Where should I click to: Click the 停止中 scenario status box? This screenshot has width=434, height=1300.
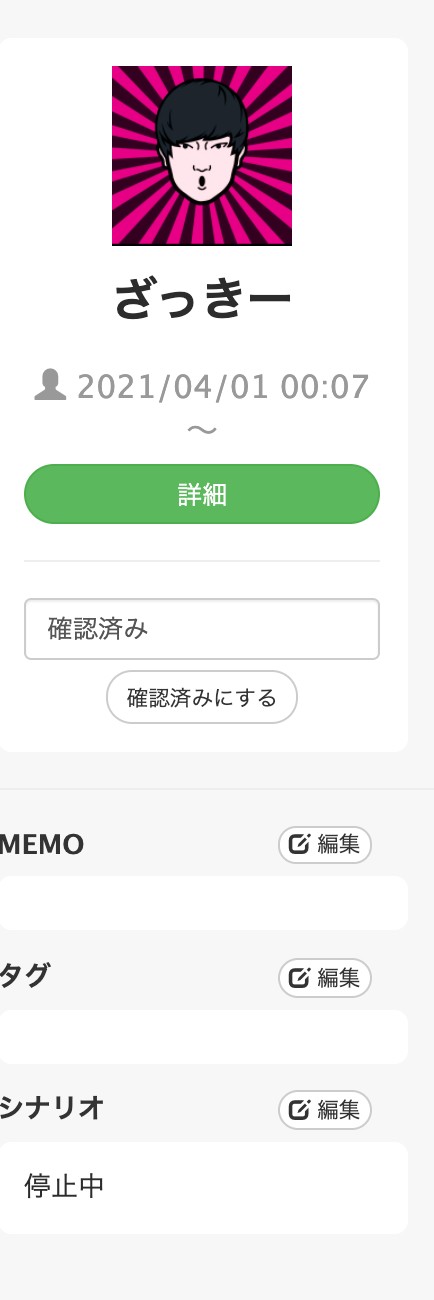point(204,1188)
